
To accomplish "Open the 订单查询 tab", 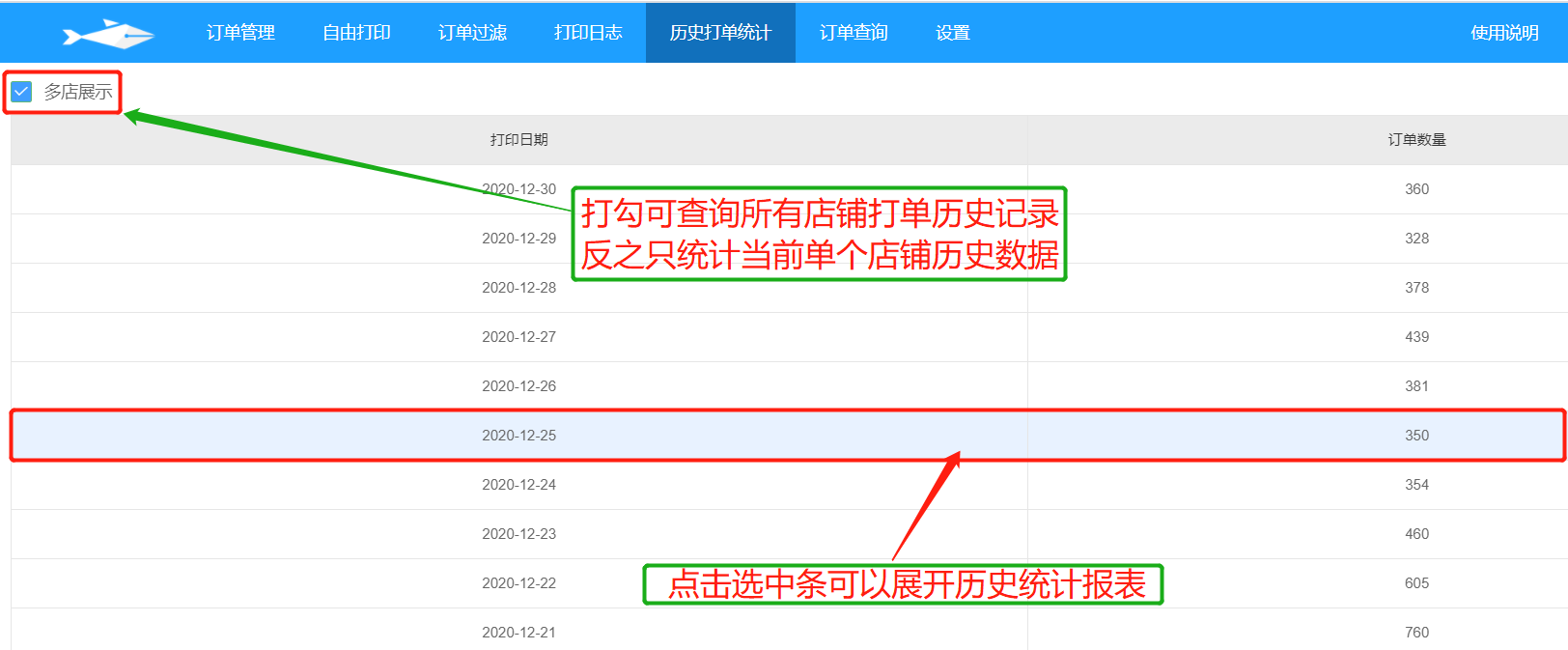I will [x=854, y=33].
